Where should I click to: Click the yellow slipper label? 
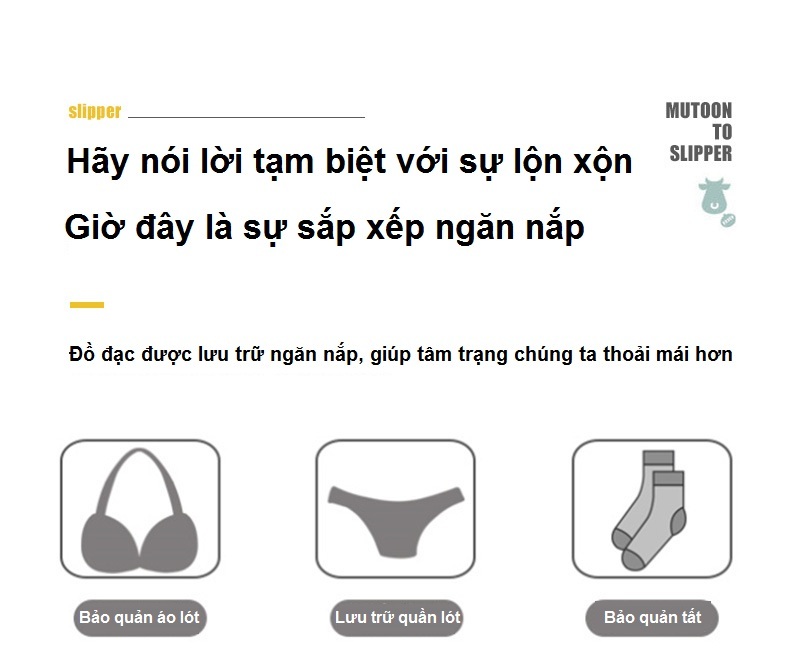point(95,111)
